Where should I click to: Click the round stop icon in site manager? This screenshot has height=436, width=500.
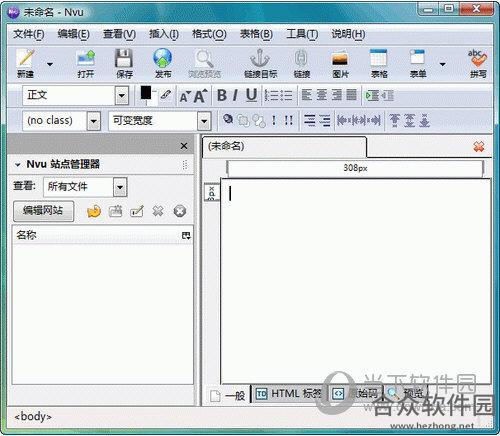[180, 211]
